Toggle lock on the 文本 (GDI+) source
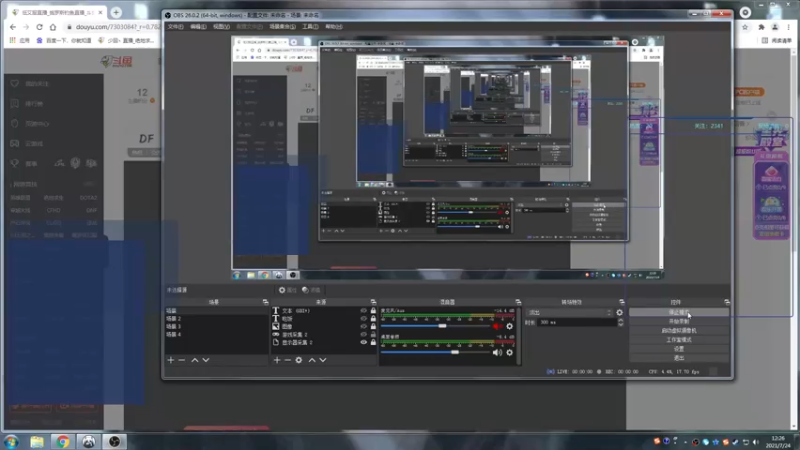 pyautogui.click(x=373, y=310)
